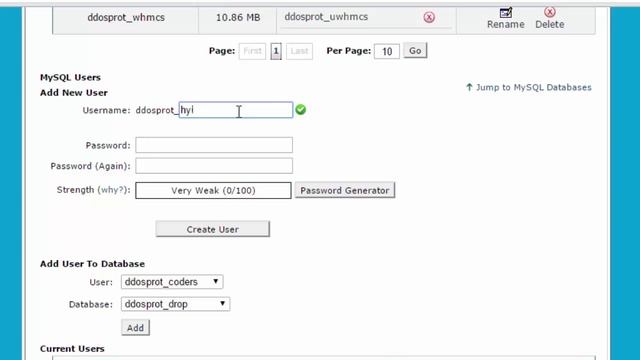Image resolution: width=640 pixels, height=360 pixels.
Task: Open the Database dropdown showing ddosprot_drop
Action: [x=176, y=304]
